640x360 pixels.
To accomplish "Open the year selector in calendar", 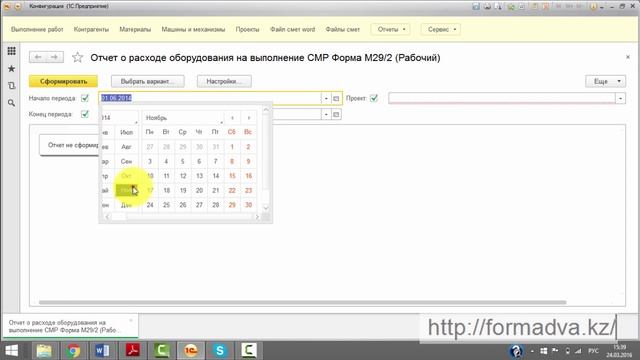I will click(119, 118).
